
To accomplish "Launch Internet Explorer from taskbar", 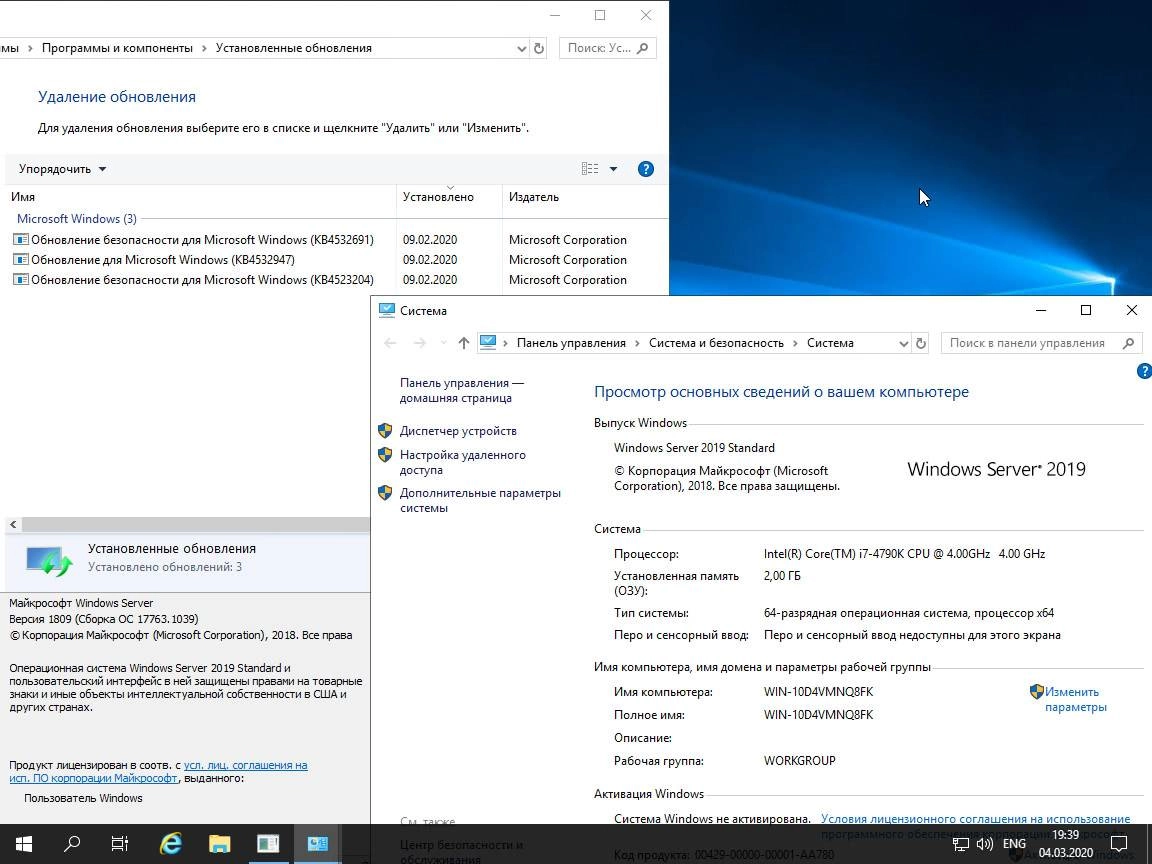I will coord(170,843).
